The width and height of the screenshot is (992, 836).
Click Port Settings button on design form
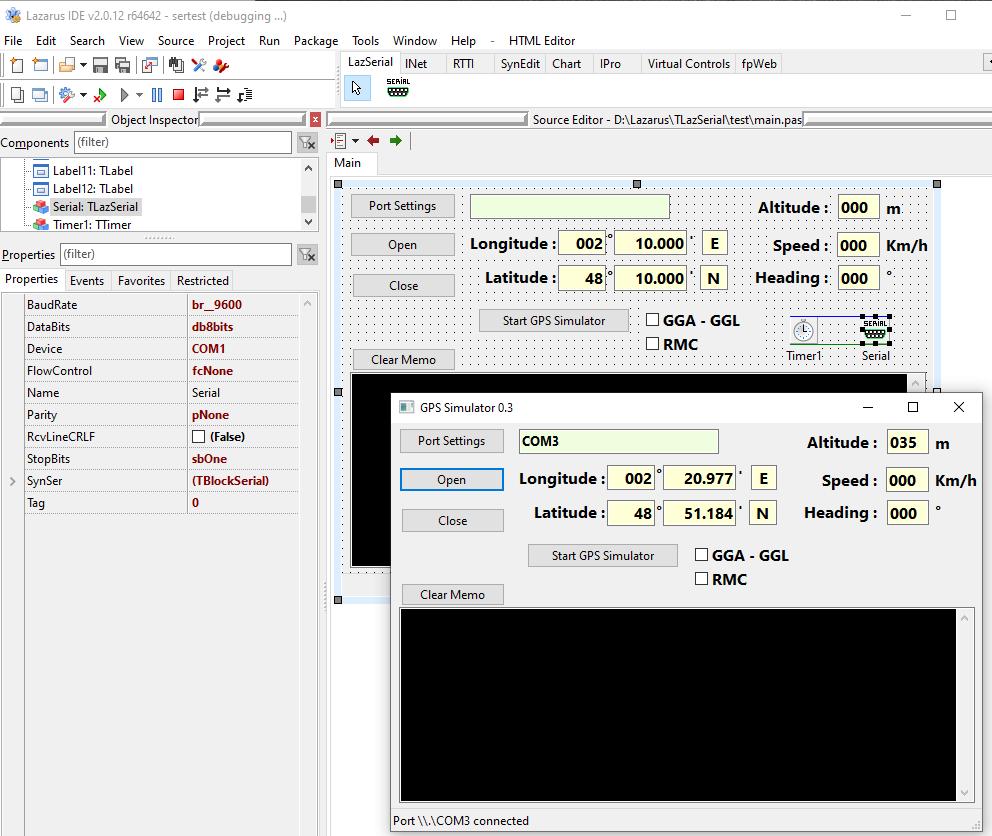403,206
